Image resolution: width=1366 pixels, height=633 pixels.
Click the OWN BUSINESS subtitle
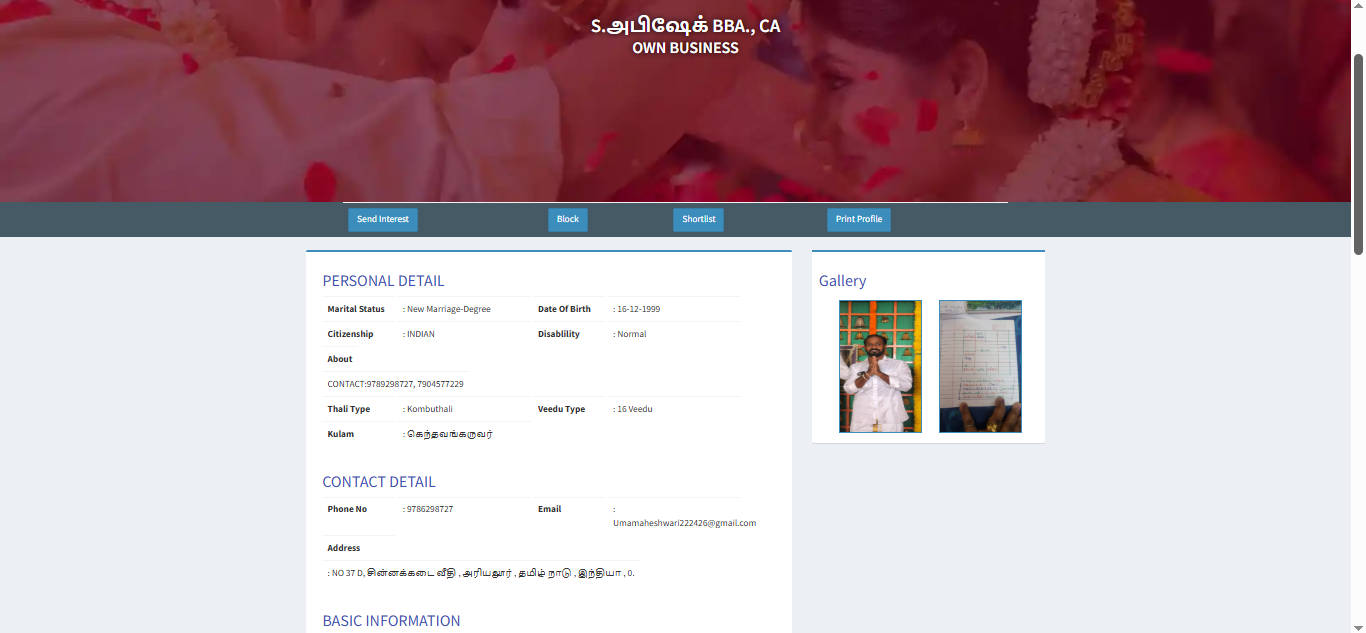(x=685, y=48)
